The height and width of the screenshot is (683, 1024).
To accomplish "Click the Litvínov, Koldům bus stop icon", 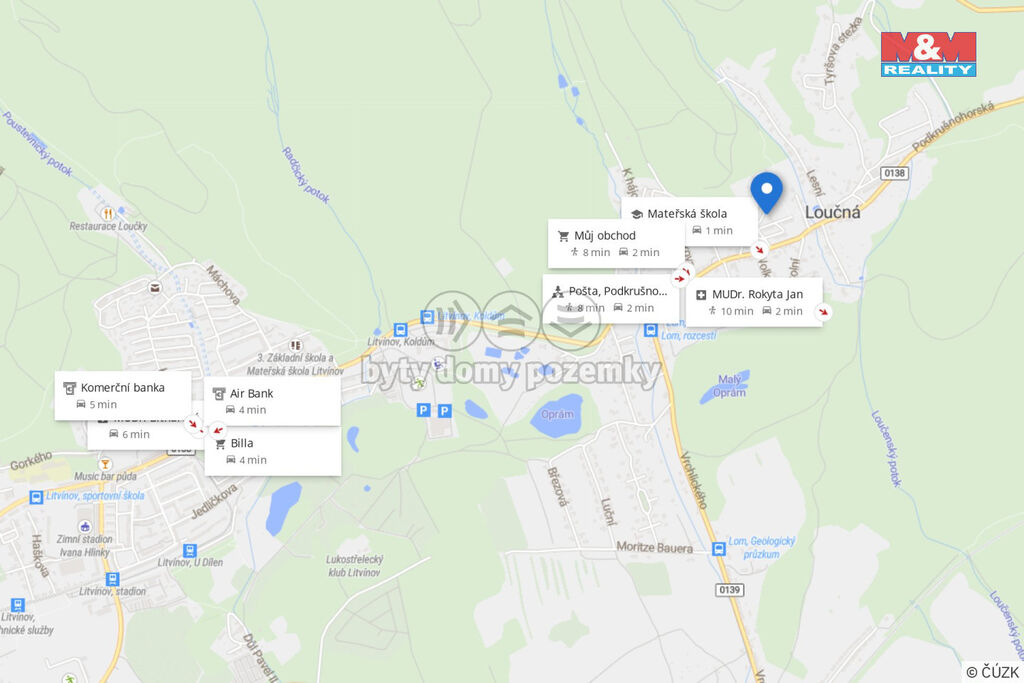I will 400,330.
